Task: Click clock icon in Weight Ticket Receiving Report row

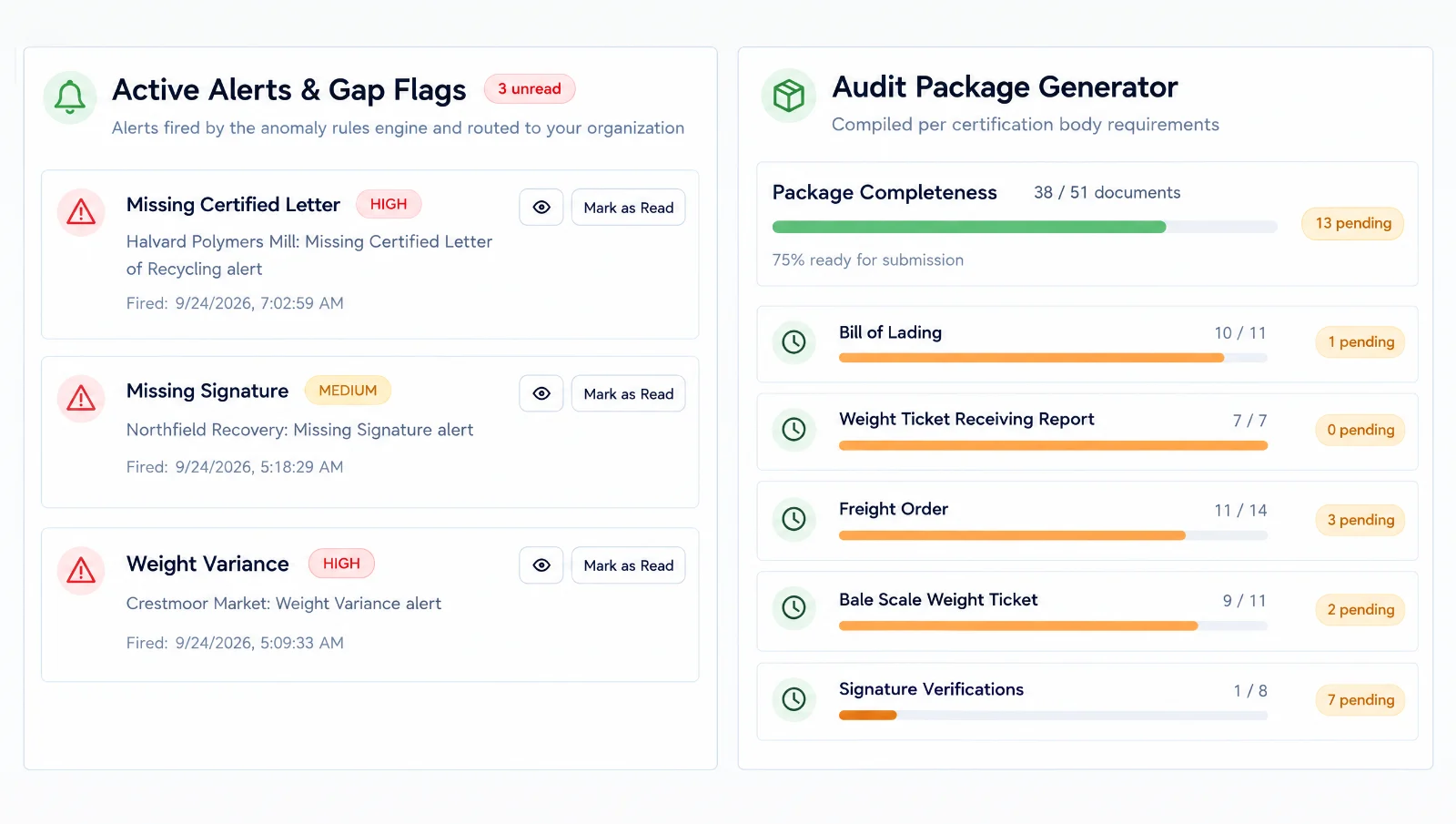Action: click(x=794, y=430)
